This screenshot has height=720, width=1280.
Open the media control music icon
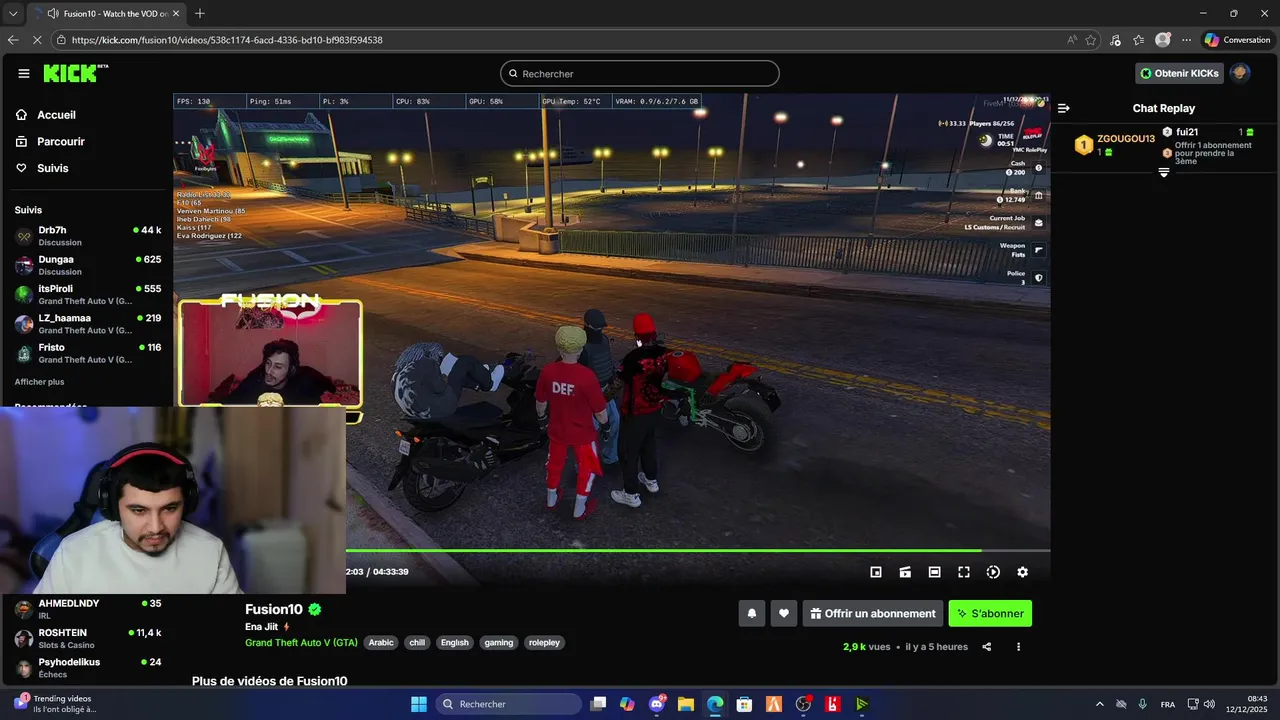1115,40
